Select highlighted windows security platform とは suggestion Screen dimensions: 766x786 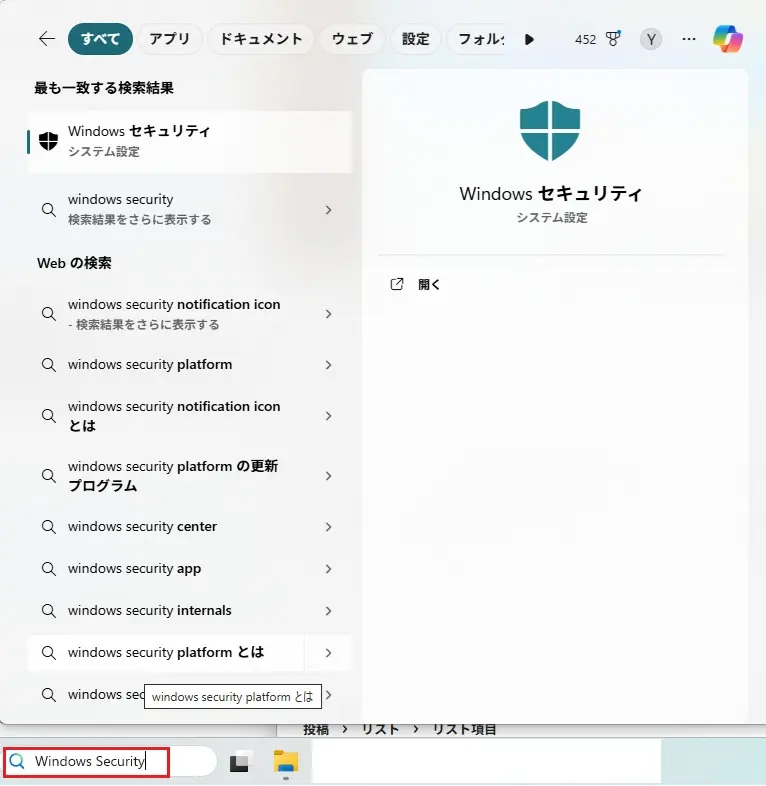click(x=166, y=653)
